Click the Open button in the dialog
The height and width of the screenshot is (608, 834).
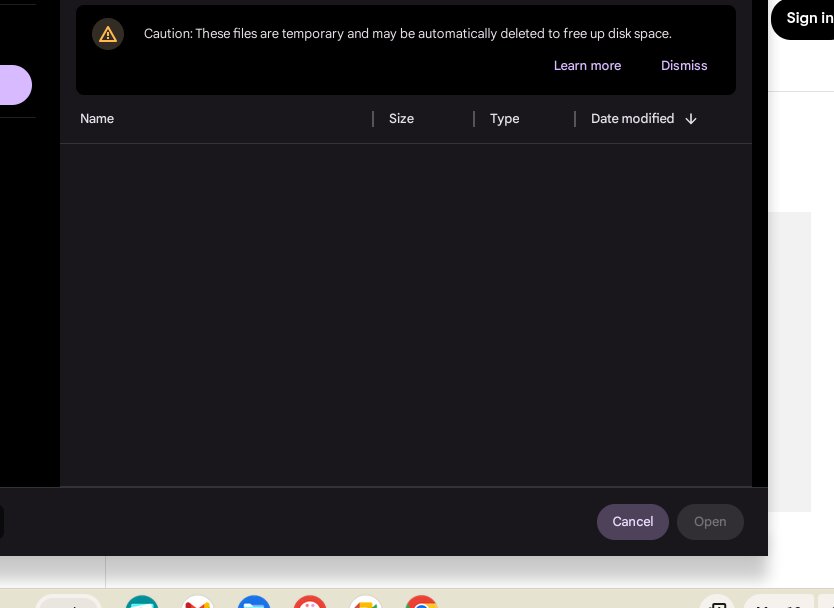pos(710,522)
